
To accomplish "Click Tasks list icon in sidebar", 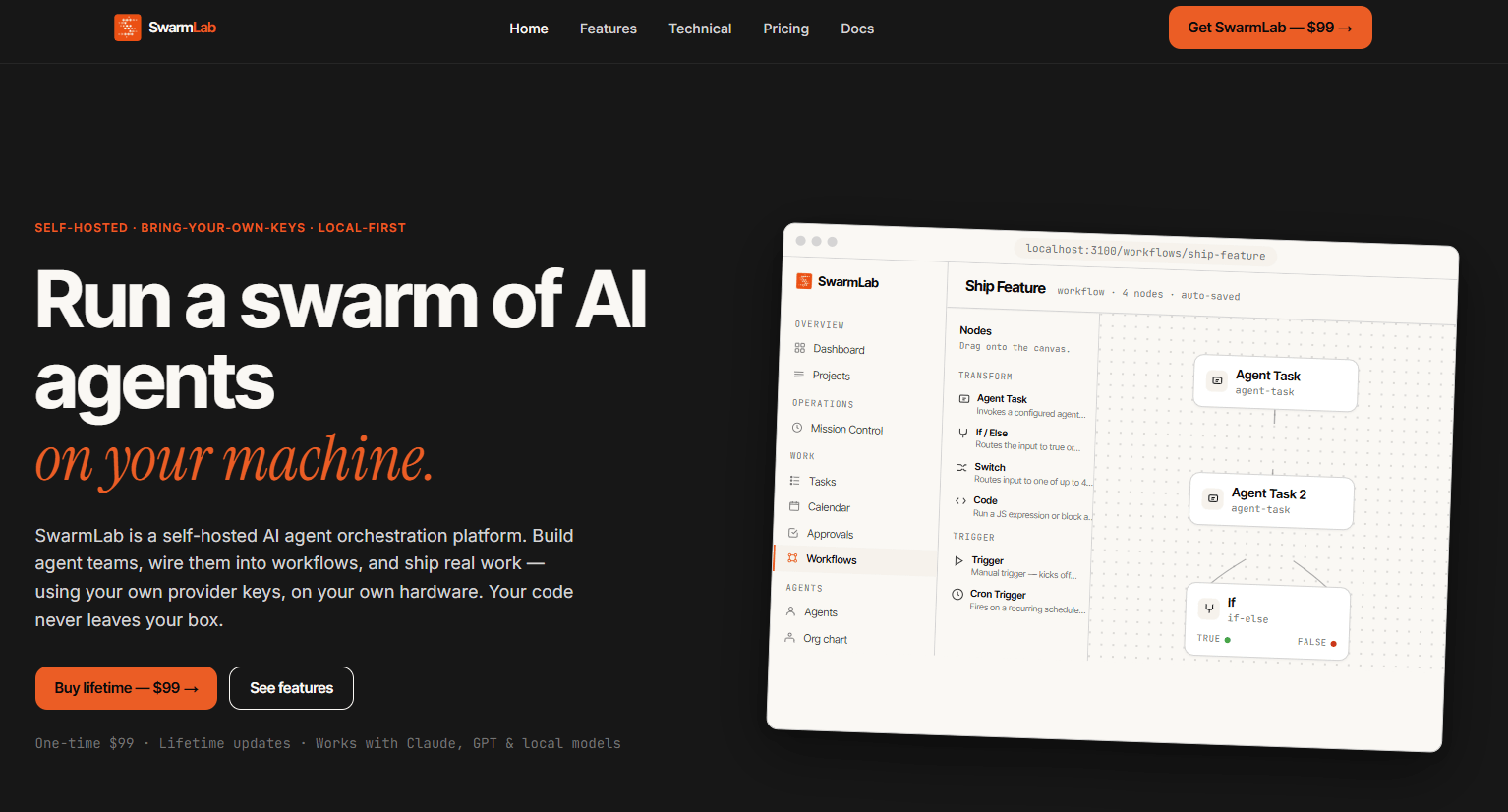I will tap(795, 481).
